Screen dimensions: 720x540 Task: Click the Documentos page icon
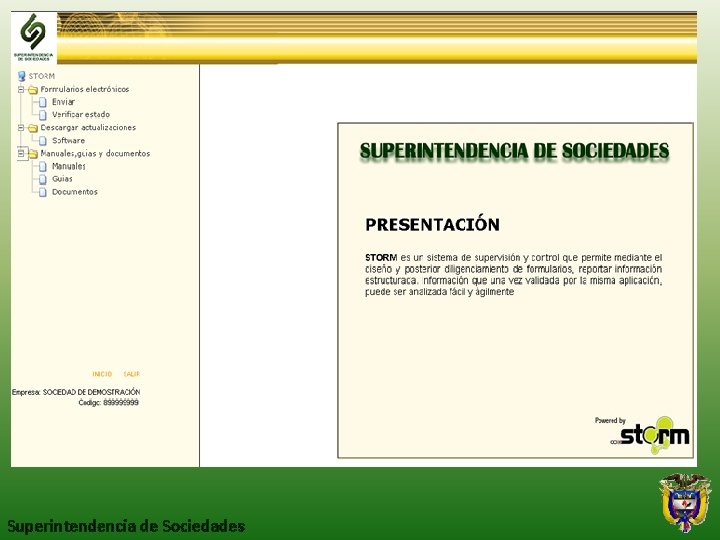tap(43, 192)
